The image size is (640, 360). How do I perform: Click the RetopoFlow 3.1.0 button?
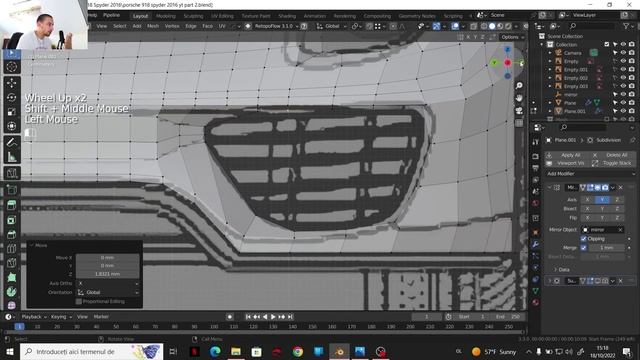[x=272, y=26]
